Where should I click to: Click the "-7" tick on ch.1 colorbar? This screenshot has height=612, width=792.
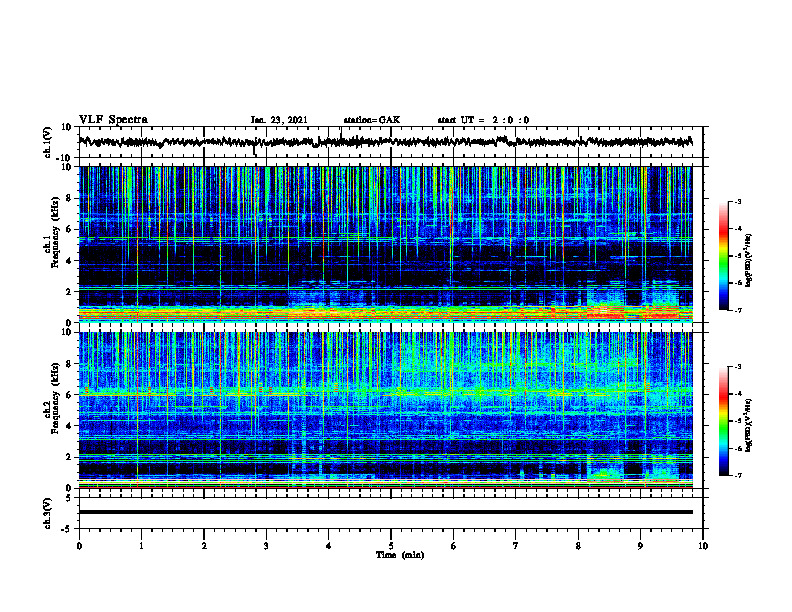[738, 310]
